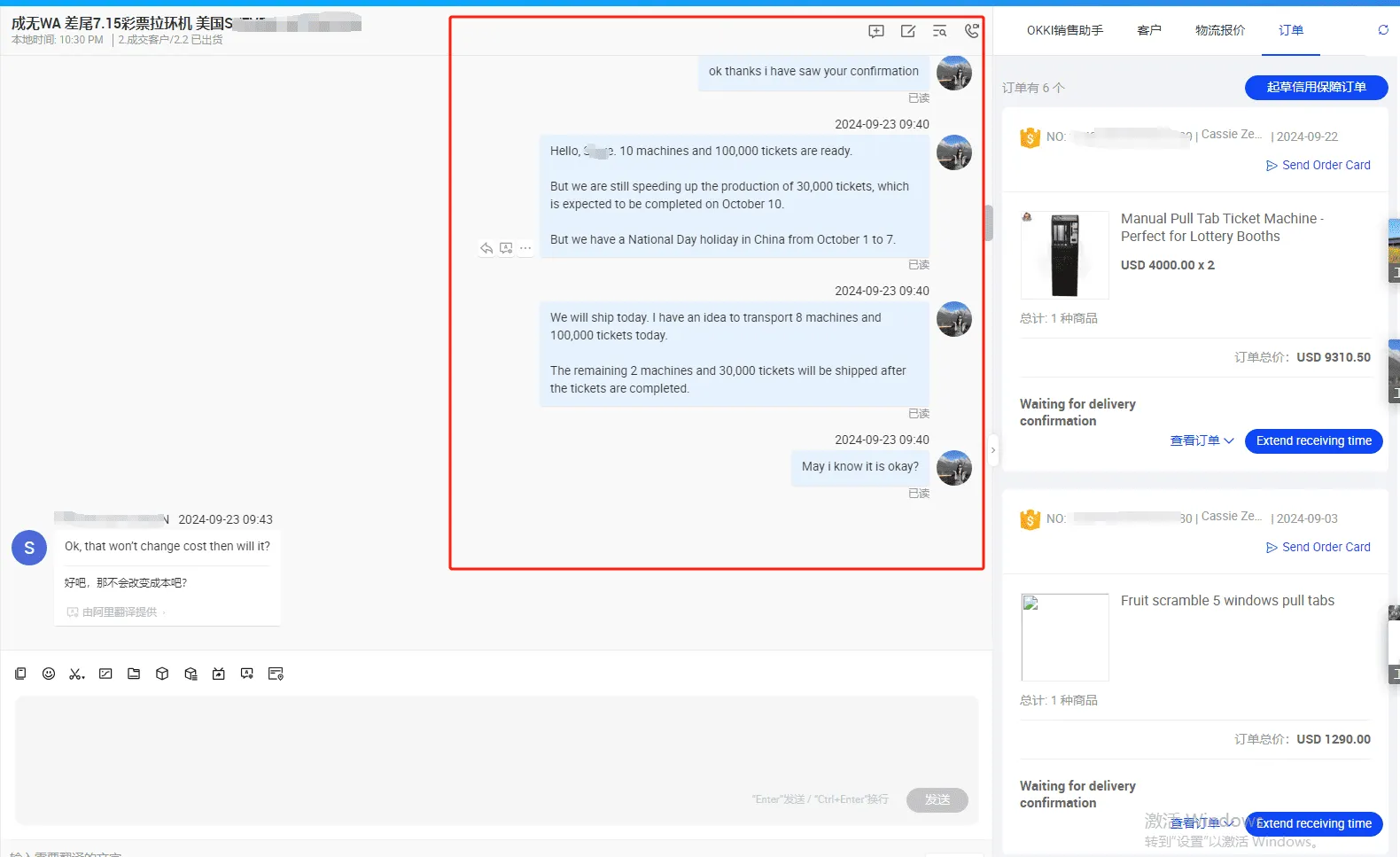Open chat history search icon
This screenshot has width=1400, height=857.
[x=940, y=31]
